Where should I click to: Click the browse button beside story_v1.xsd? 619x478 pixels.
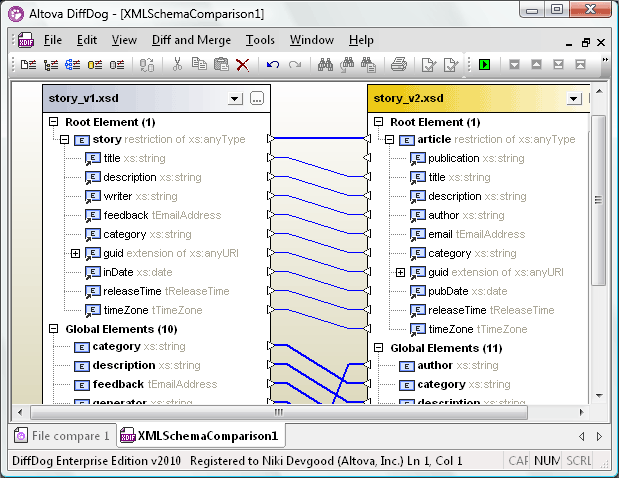tap(257, 98)
